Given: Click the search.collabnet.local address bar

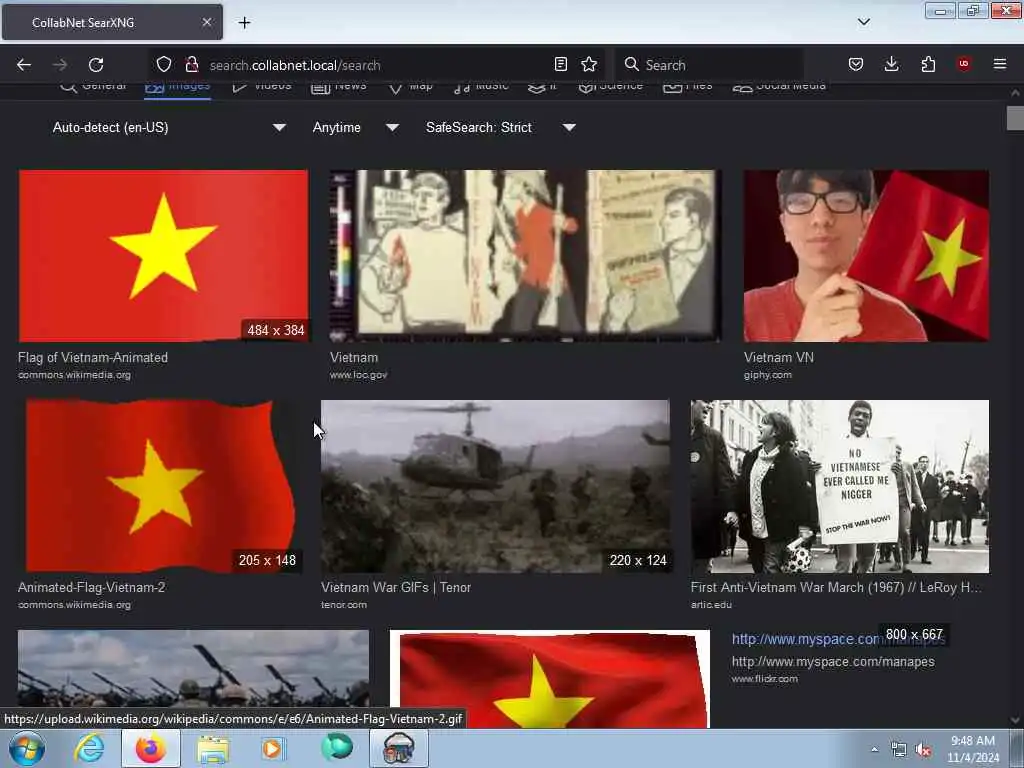Looking at the screenshot, I should click(379, 65).
